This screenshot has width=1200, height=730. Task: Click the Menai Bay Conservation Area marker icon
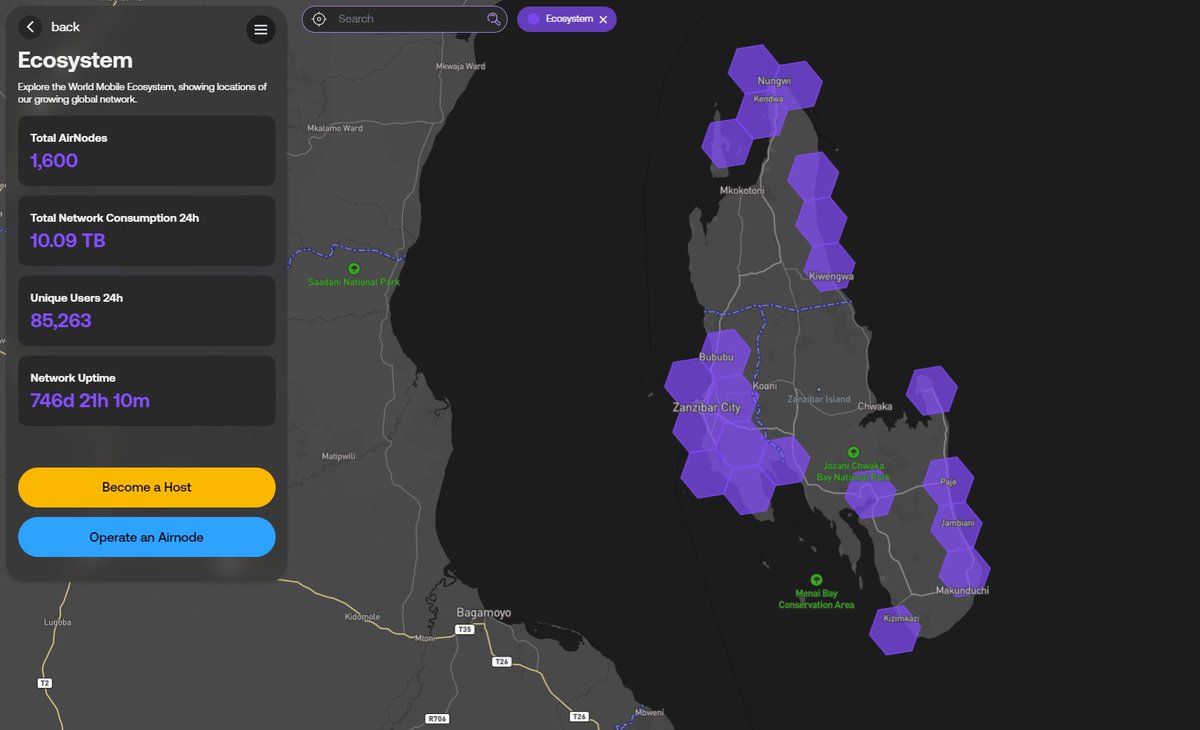tap(816, 580)
